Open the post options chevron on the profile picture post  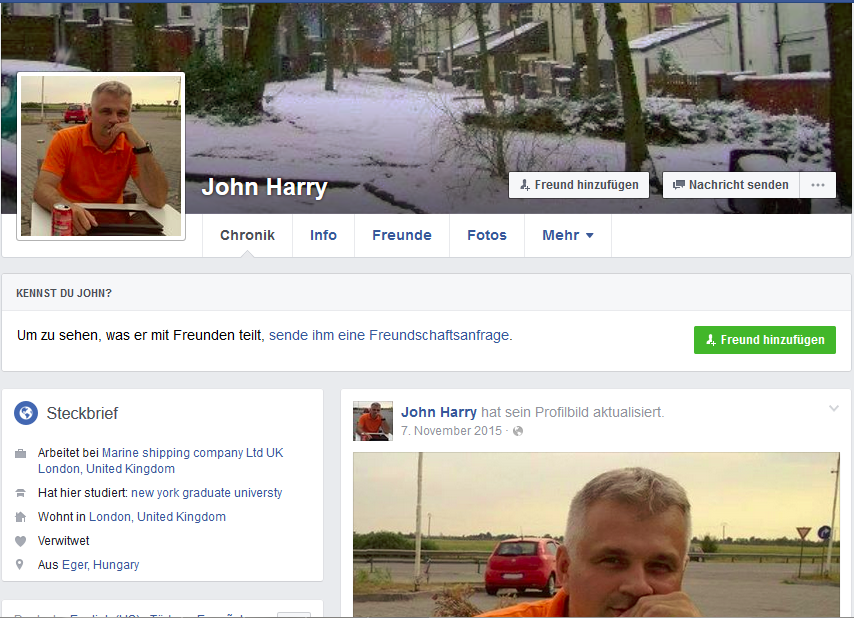833,408
